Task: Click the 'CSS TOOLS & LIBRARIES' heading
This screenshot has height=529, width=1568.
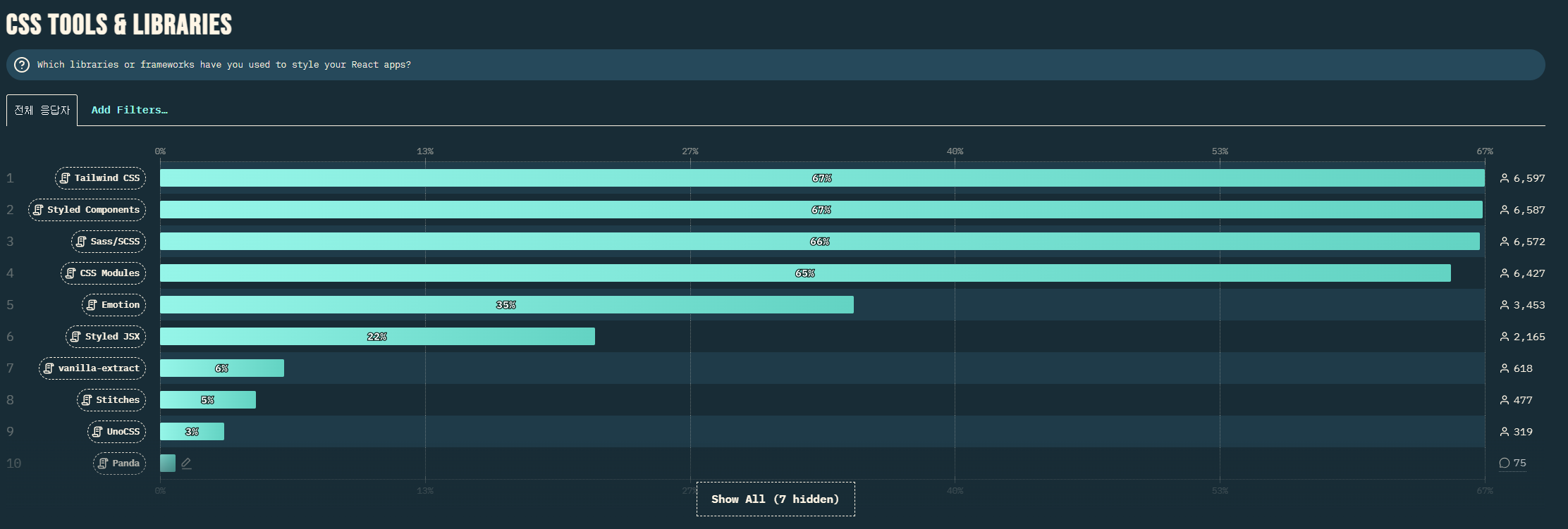Action: [119, 25]
